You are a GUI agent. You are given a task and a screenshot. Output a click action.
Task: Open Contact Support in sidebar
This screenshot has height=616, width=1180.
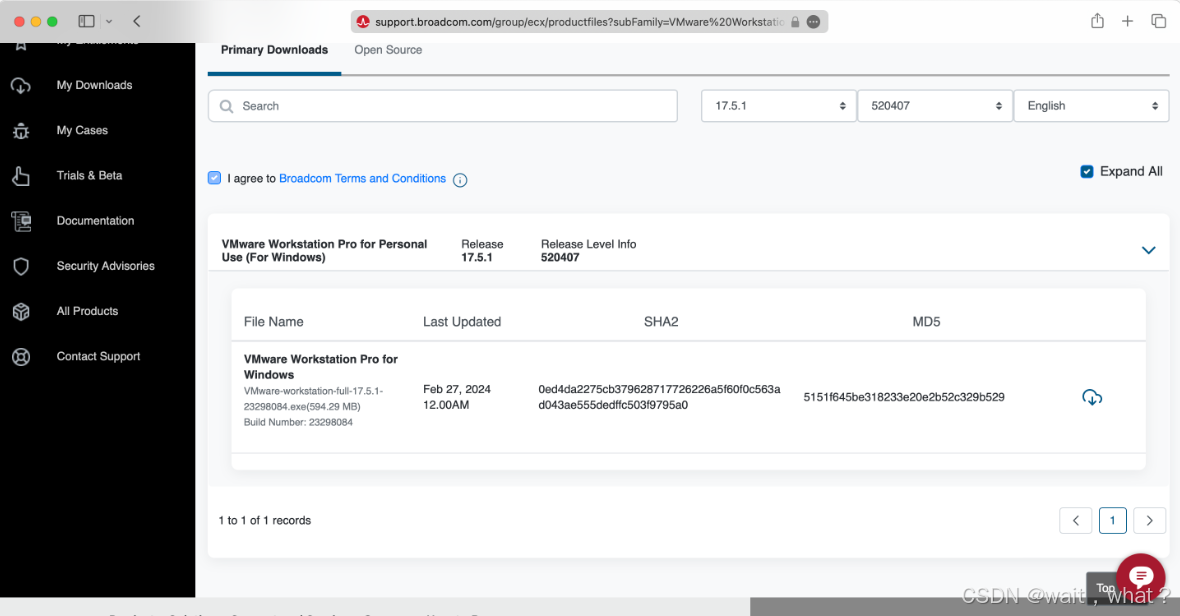click(99, 357)
